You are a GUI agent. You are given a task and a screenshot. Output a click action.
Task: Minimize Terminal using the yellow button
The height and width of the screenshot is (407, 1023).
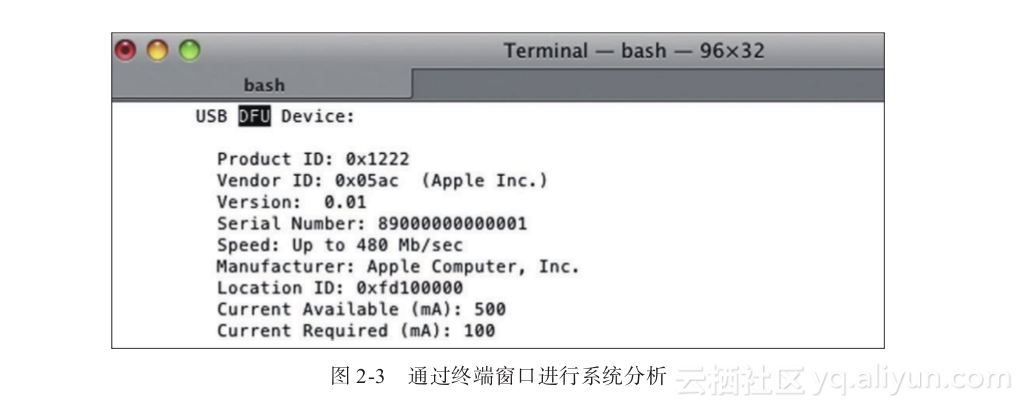pos(157,50)
